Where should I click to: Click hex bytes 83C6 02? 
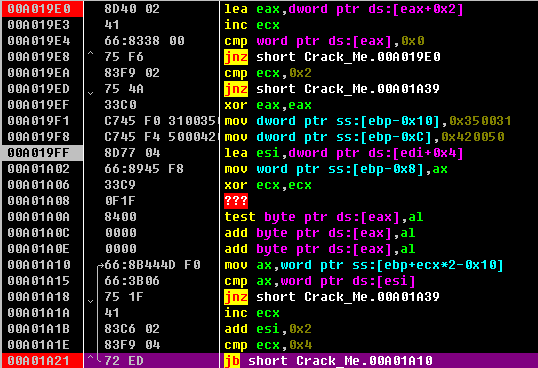(132, 329)
